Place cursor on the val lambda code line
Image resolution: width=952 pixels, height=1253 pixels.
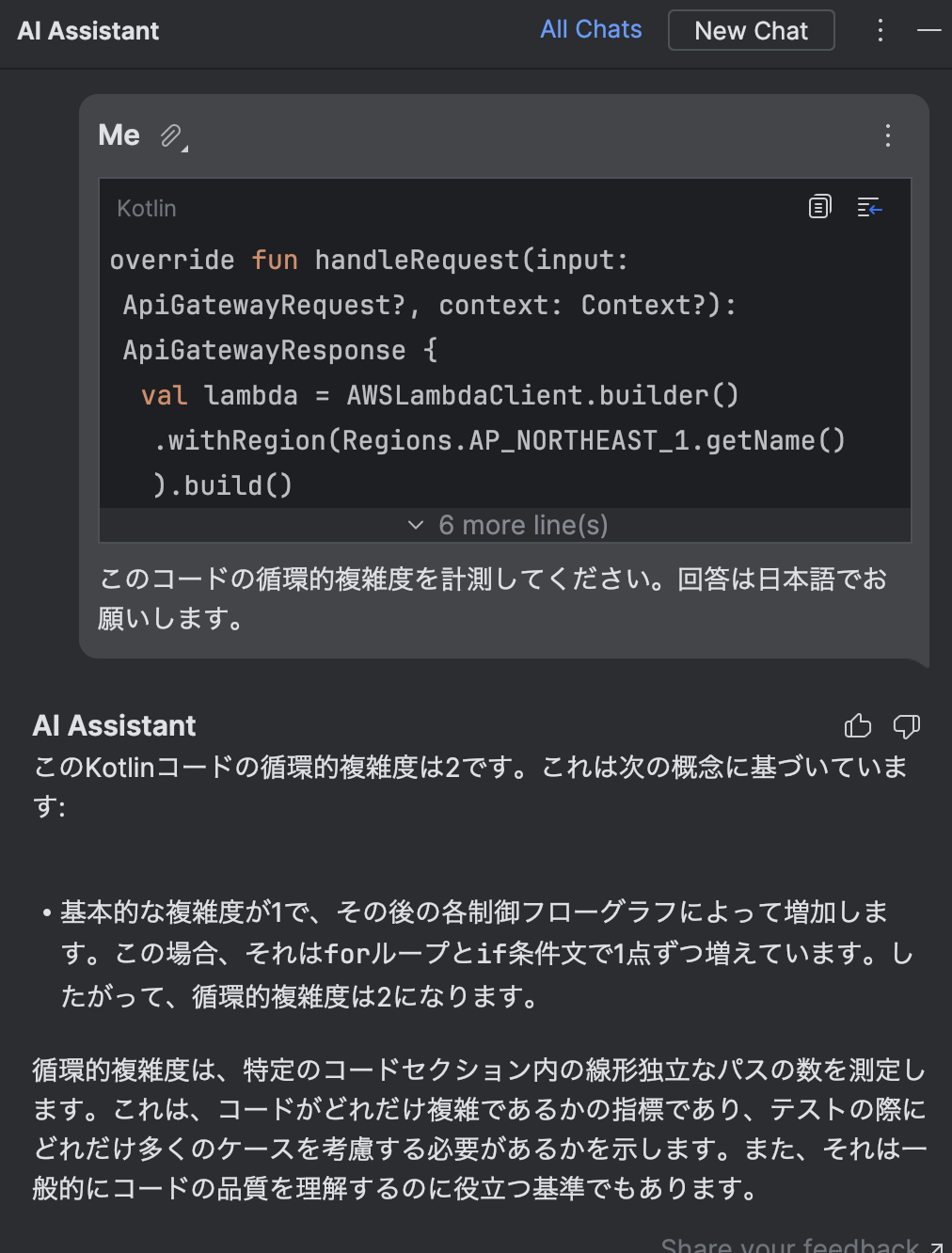tap(440, 395)
